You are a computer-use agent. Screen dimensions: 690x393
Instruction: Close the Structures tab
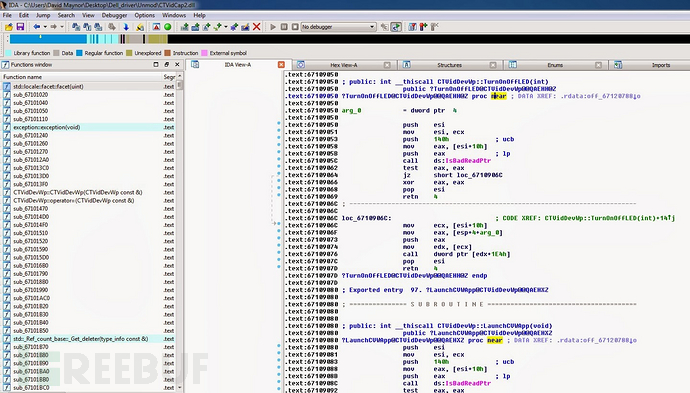tap(493, 65)
